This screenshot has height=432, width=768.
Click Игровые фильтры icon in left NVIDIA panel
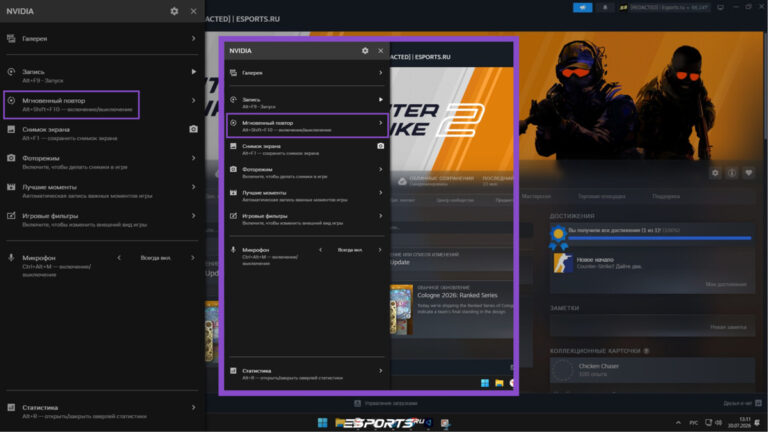click(x=11, y=216)
